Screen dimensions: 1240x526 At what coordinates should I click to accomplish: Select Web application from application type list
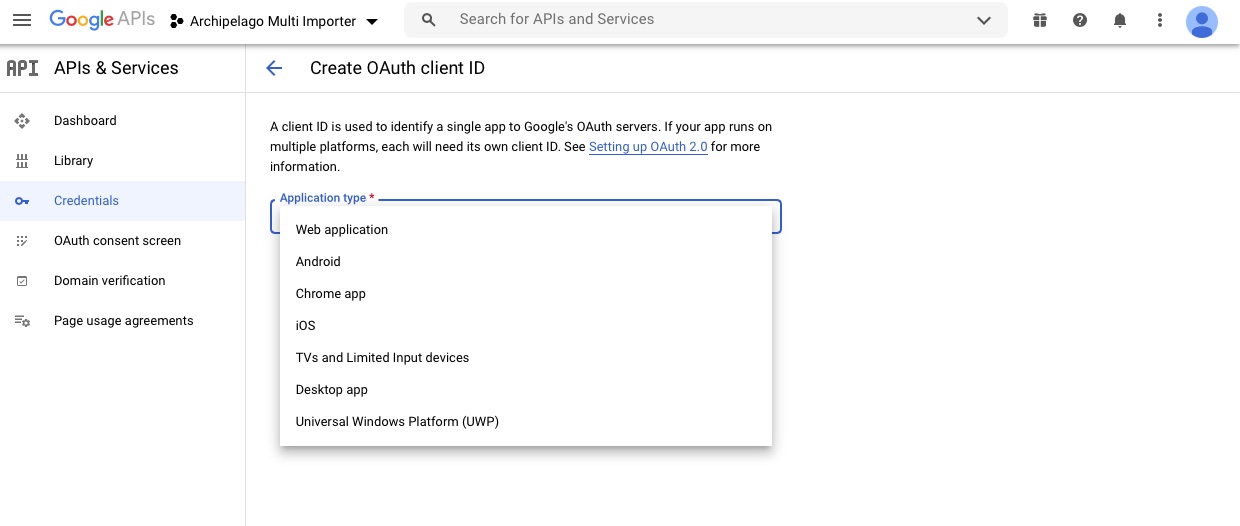point(342,230)
